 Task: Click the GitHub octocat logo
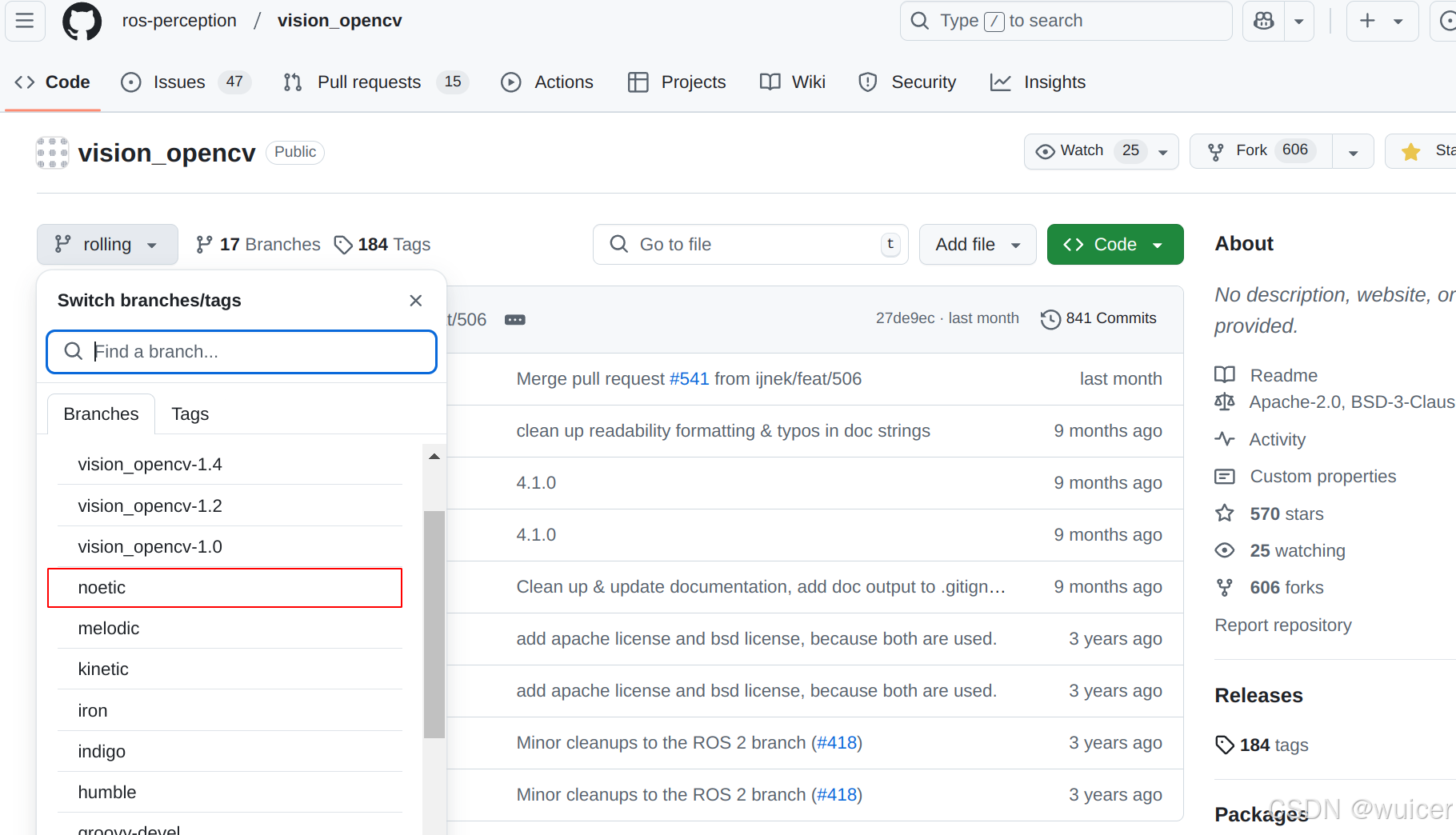tap(82, 21)
